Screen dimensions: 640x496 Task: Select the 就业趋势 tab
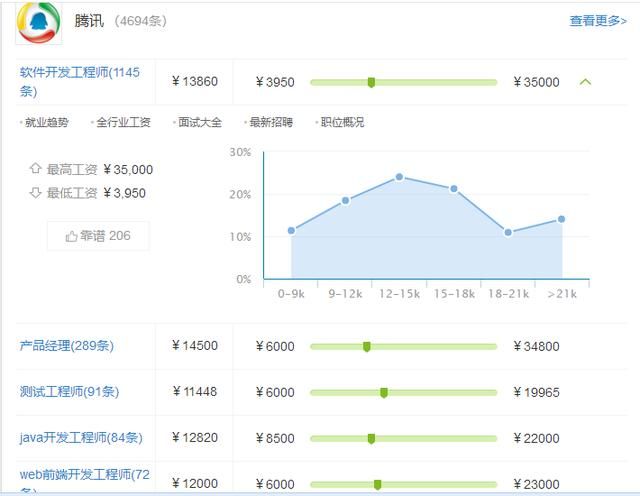click(47, 122)
